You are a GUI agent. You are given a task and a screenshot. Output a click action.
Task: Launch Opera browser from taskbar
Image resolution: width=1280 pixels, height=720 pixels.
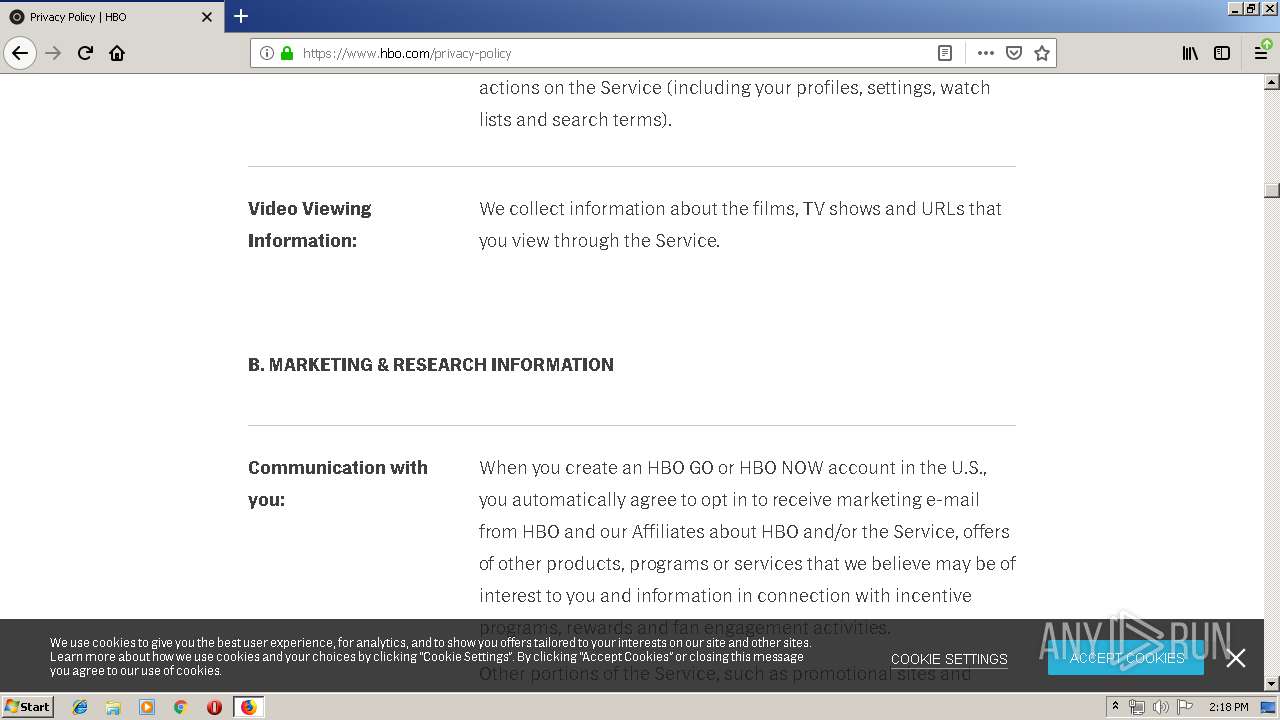coord(214,707)
